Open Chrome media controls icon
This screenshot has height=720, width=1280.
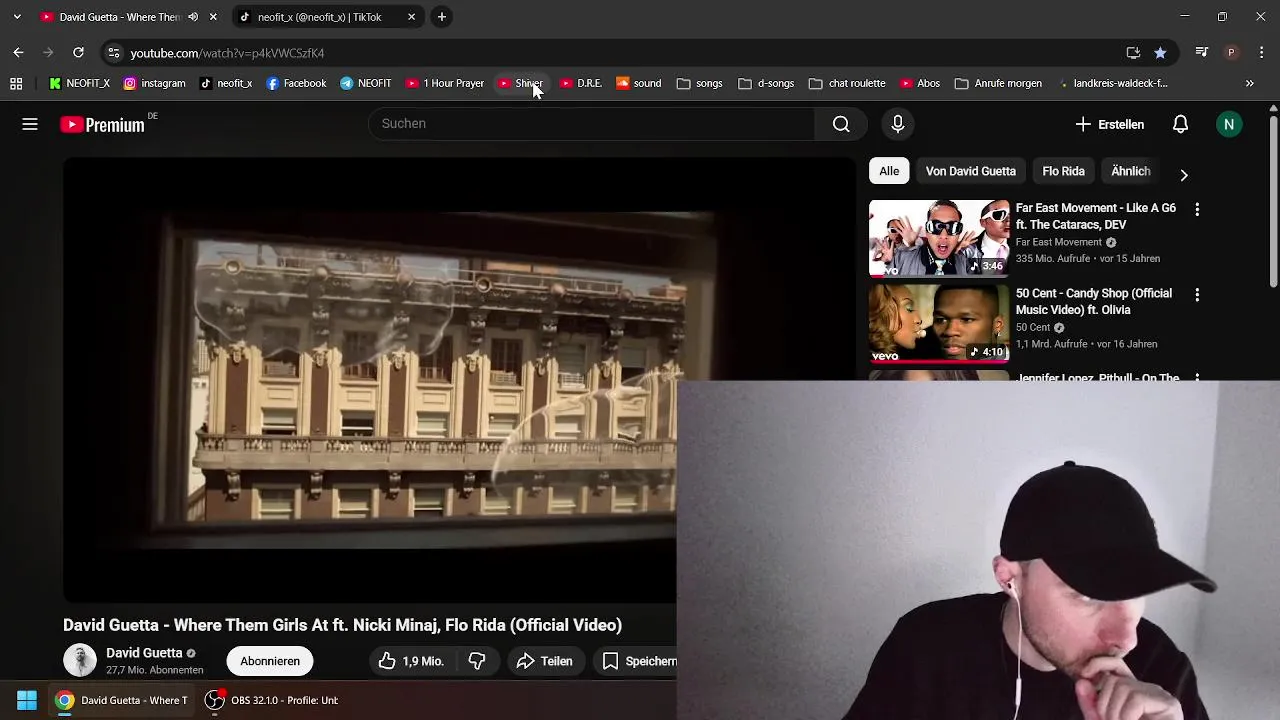click(x=1202, y=53)
